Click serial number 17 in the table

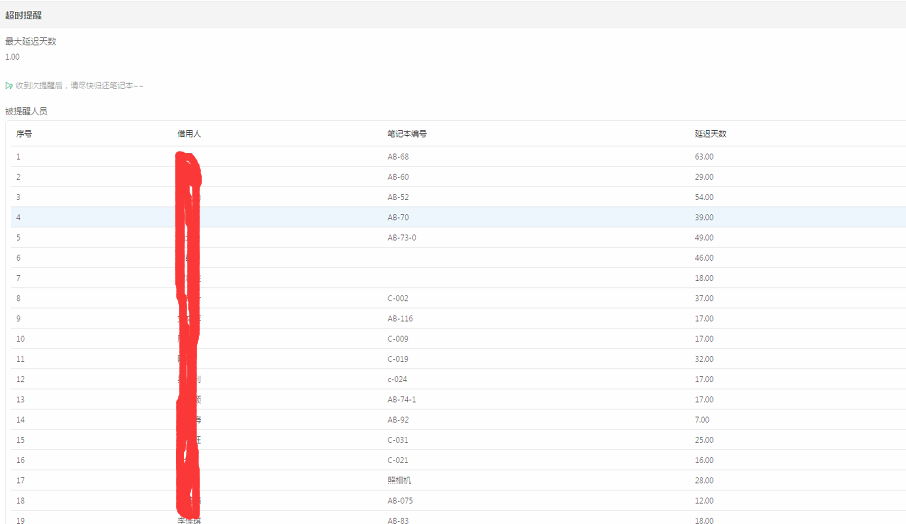coord(20,480)
